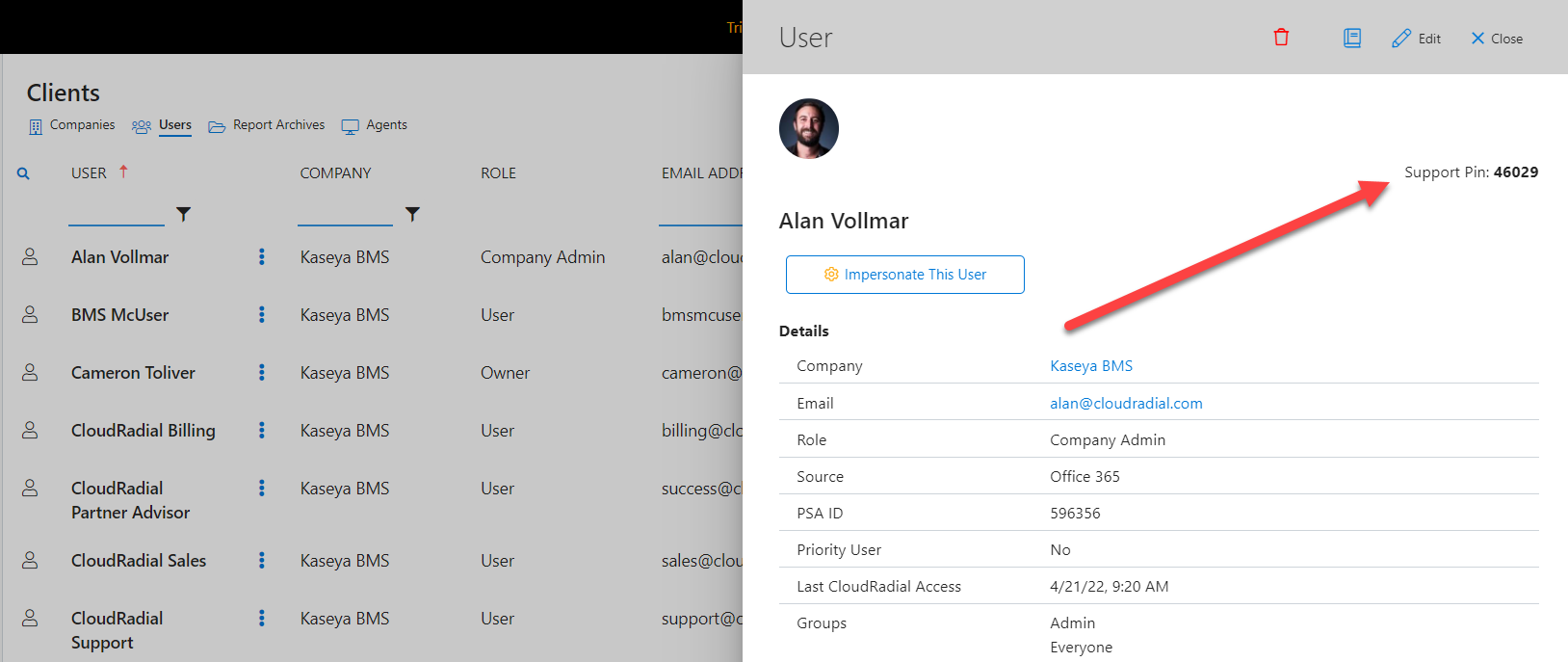The width and height of the screenshot is (1568, 662).
Task: Open the Report Archives tab
Action: (x=267, y=125)
